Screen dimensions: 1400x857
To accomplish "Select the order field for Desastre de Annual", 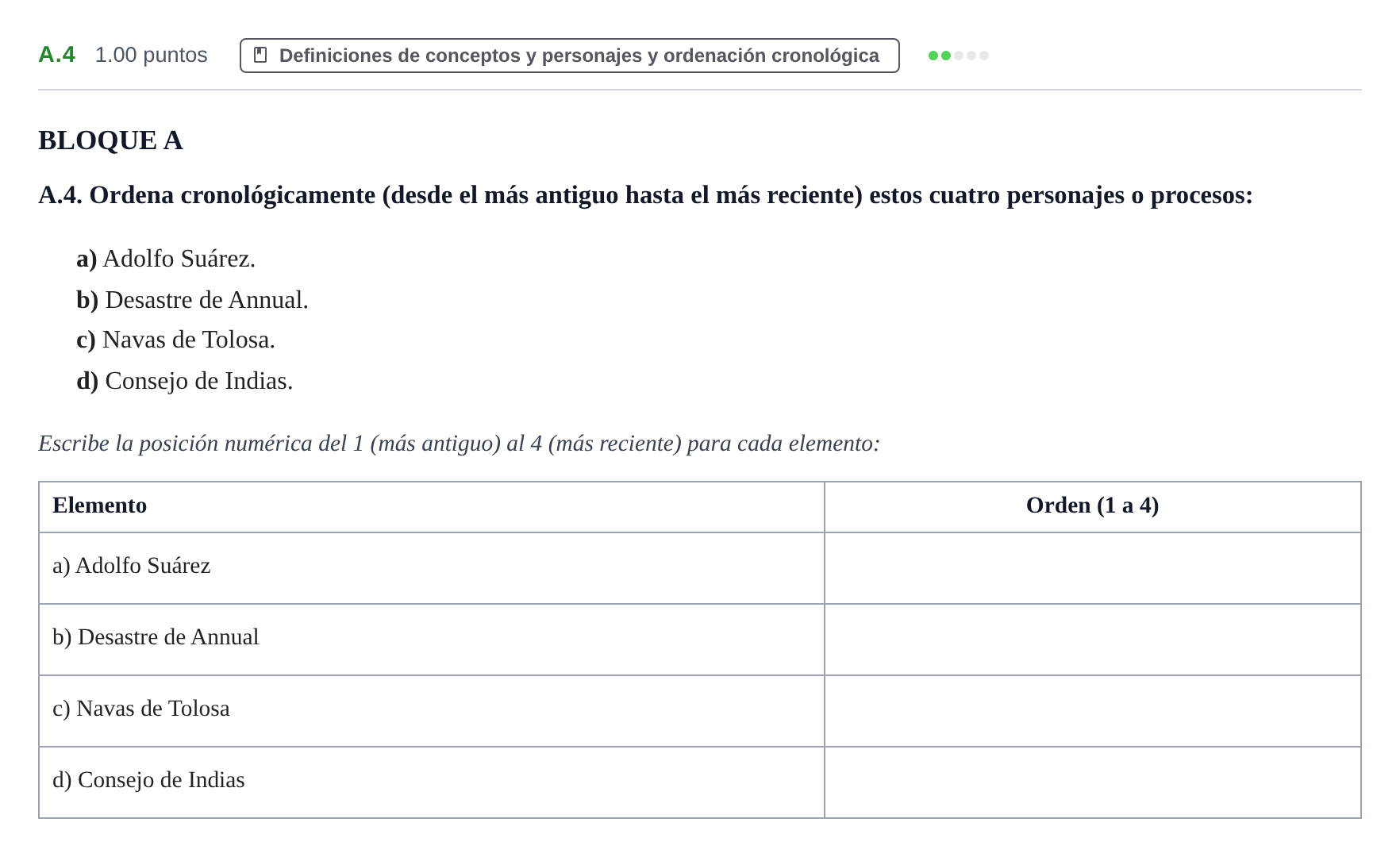I will point(1093,640).
